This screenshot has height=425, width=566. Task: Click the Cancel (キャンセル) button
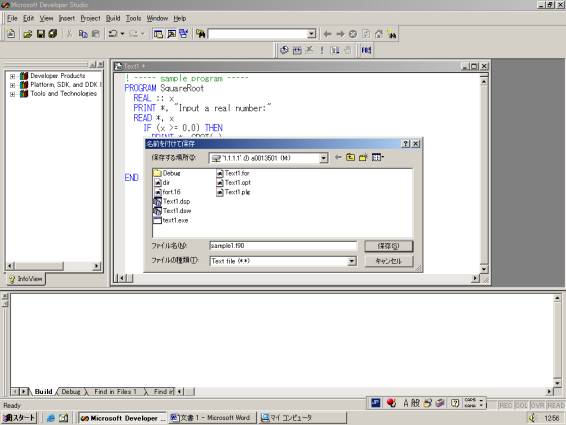click(388, 261)
